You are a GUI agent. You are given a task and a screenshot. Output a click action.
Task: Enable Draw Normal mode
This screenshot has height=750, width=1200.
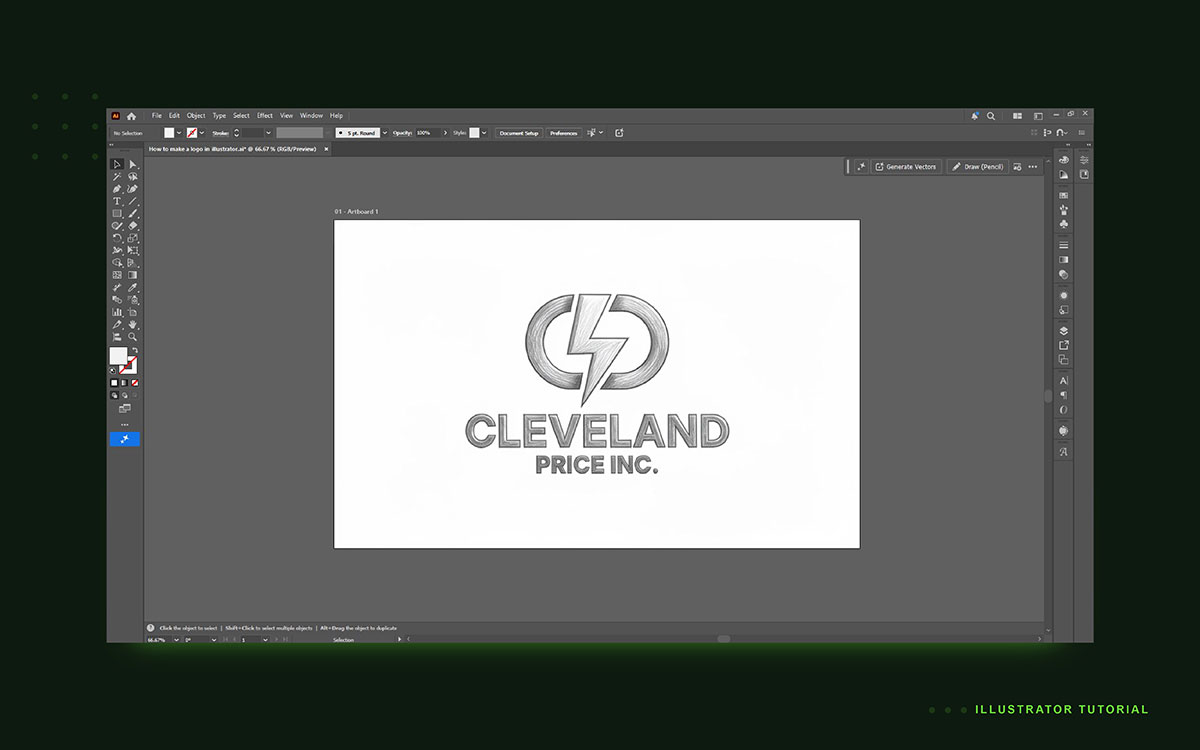click(x=115, y=395)
